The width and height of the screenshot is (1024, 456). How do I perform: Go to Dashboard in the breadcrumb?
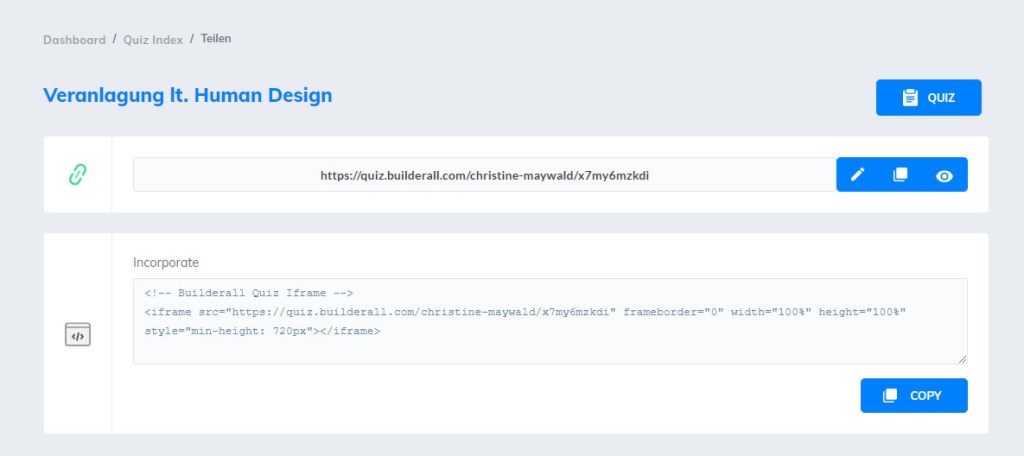coord(74,40)
